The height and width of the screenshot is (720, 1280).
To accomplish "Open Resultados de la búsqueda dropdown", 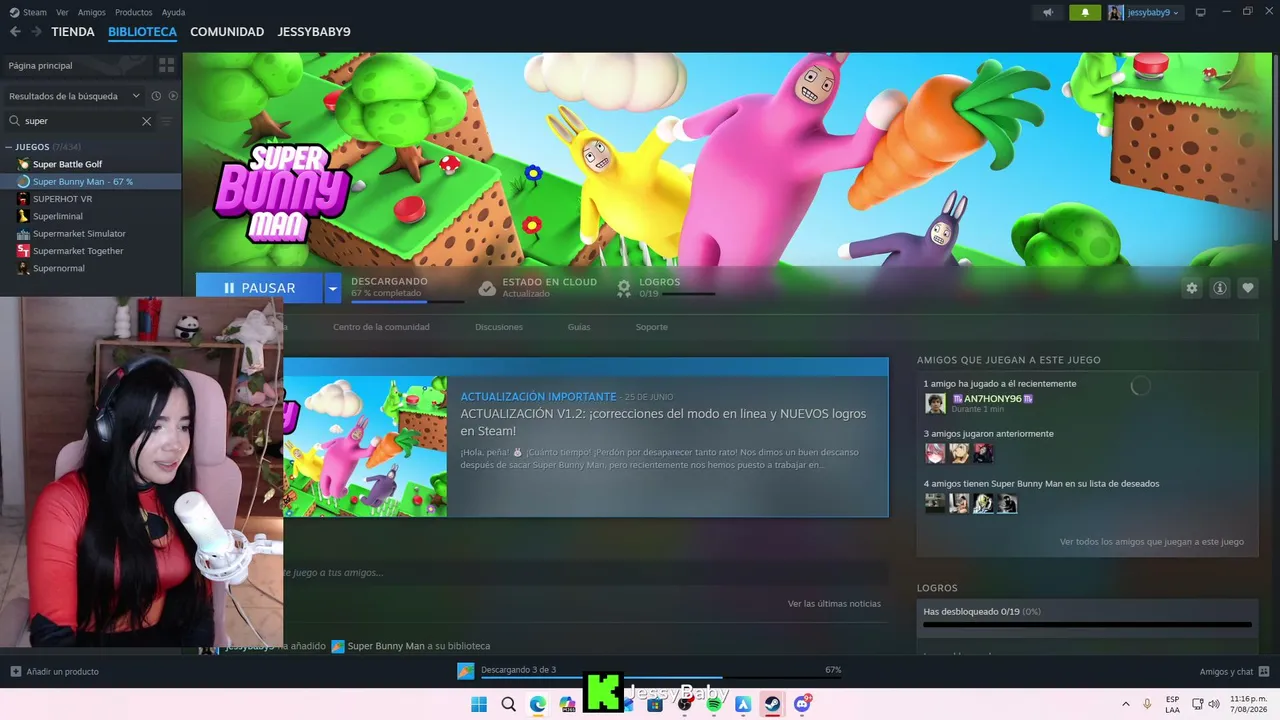I will (x=74, y=96).
